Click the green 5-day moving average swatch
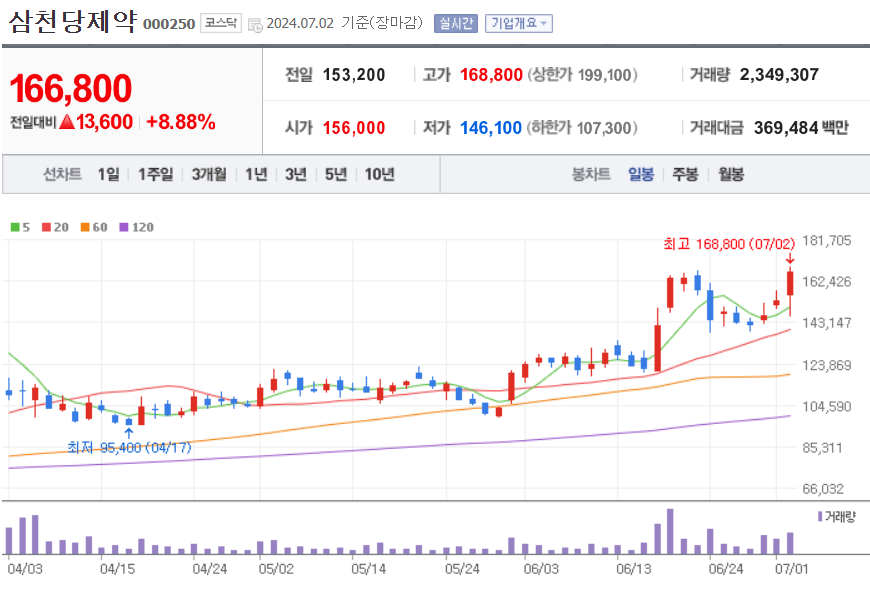The image size is (870, 590). [15, 227]
